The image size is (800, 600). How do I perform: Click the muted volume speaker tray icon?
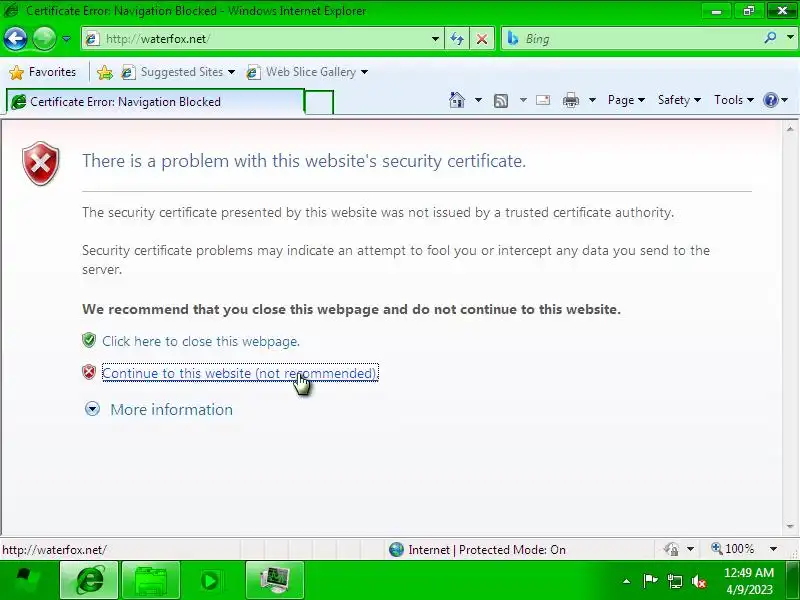[698, 581]
